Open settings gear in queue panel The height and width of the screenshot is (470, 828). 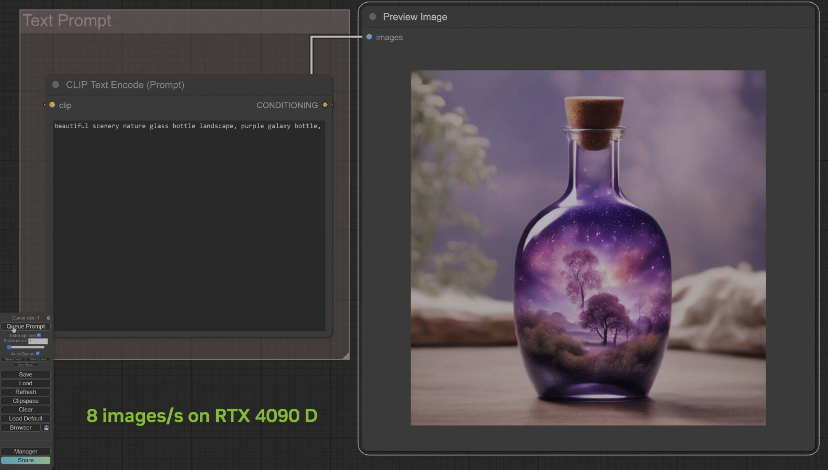[x=48, y=318]
